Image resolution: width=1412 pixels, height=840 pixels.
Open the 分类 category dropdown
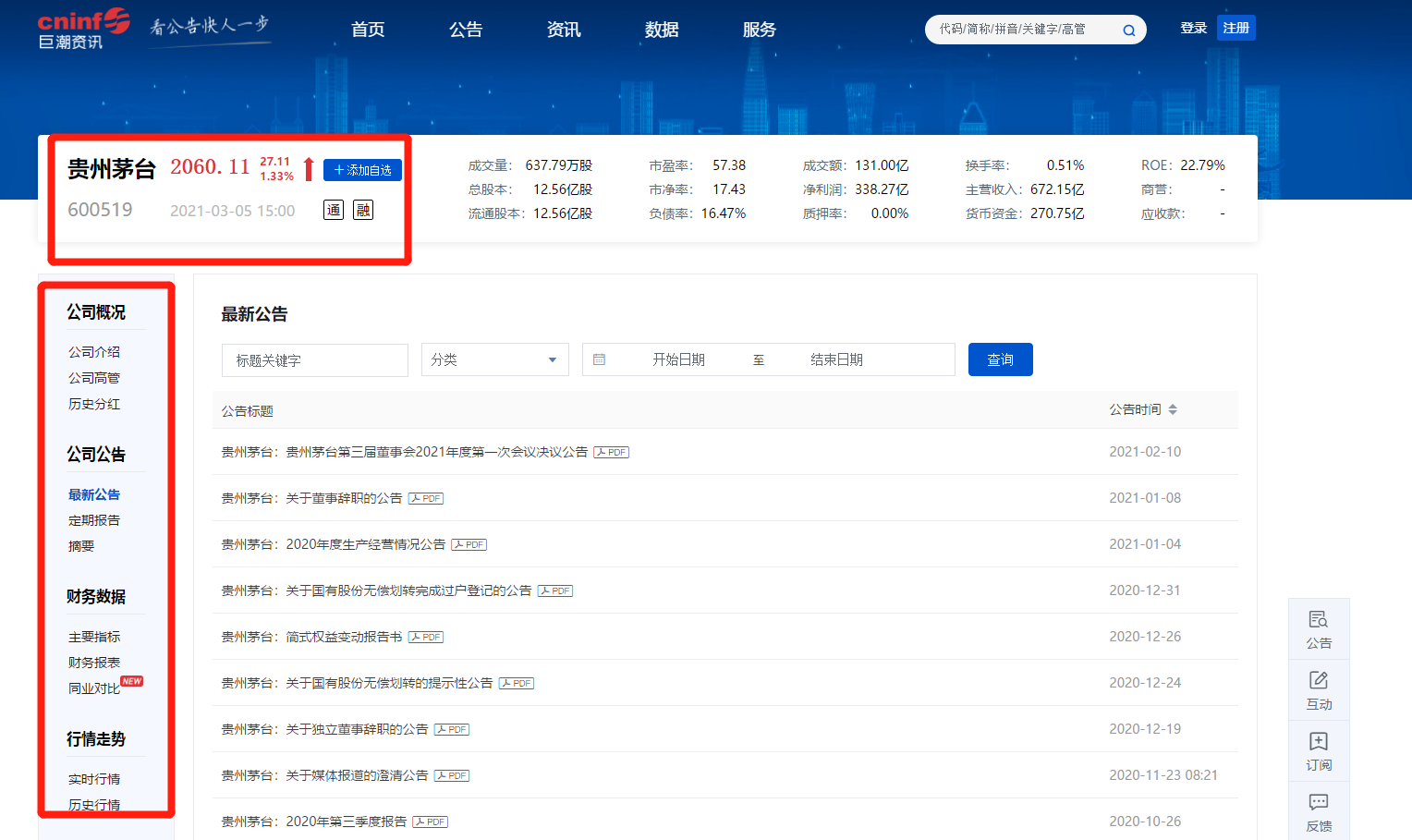[x=495, y=359]
